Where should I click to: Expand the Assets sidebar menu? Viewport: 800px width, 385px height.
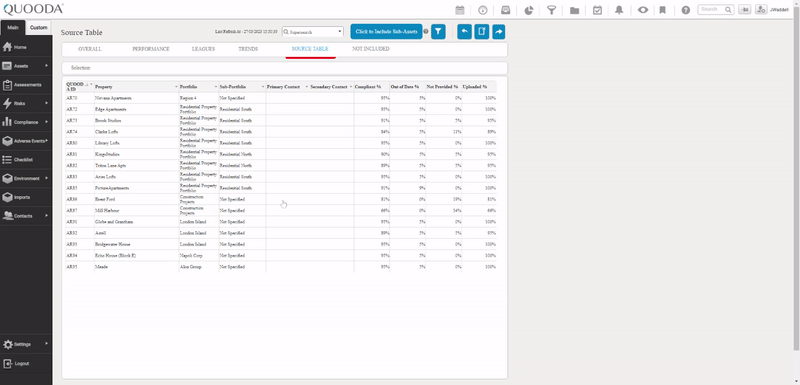coord(26,66)
